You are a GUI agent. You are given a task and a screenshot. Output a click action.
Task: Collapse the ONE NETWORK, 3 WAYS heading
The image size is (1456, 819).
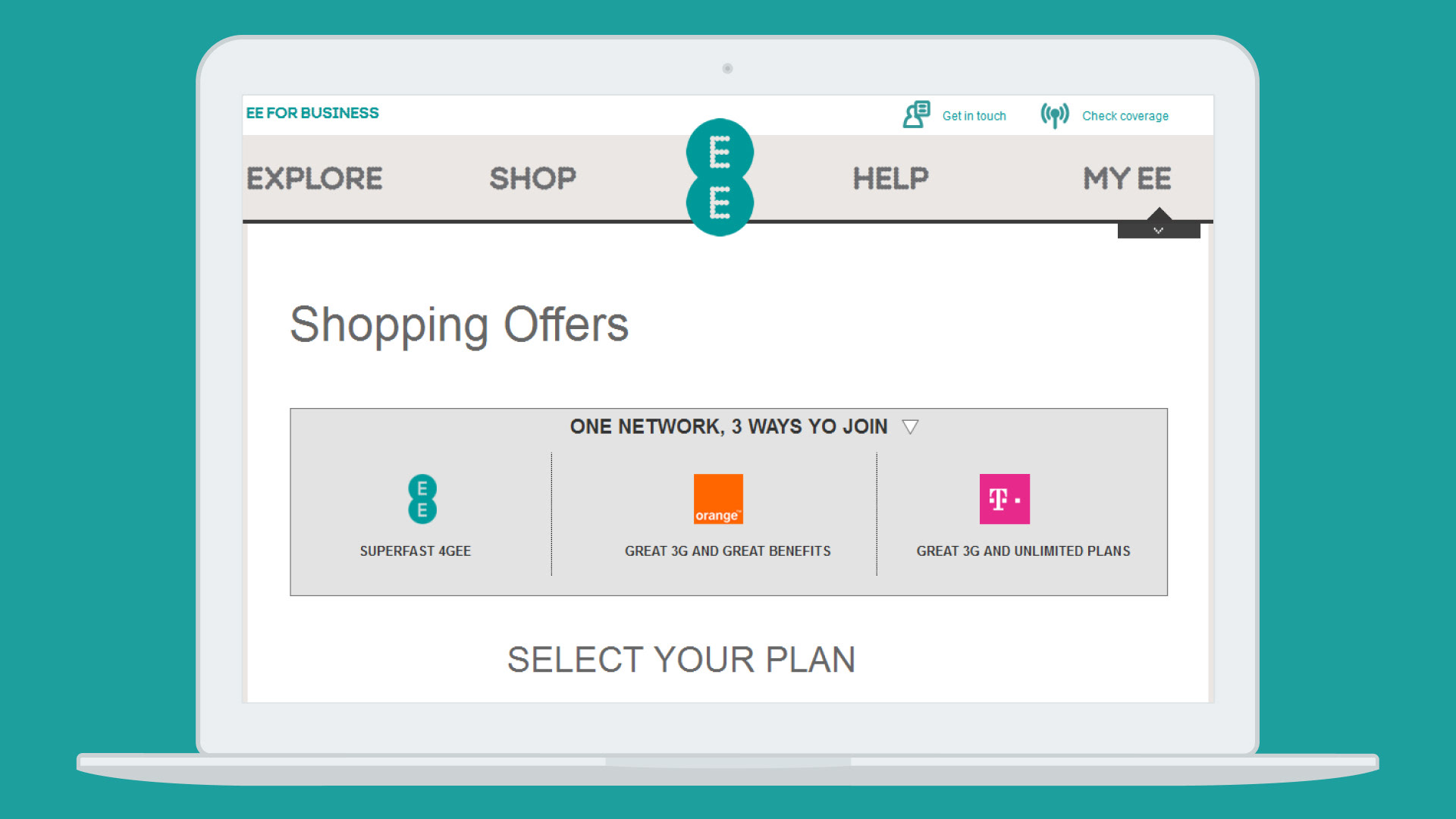pyautogui.click(x=729, y=427)
